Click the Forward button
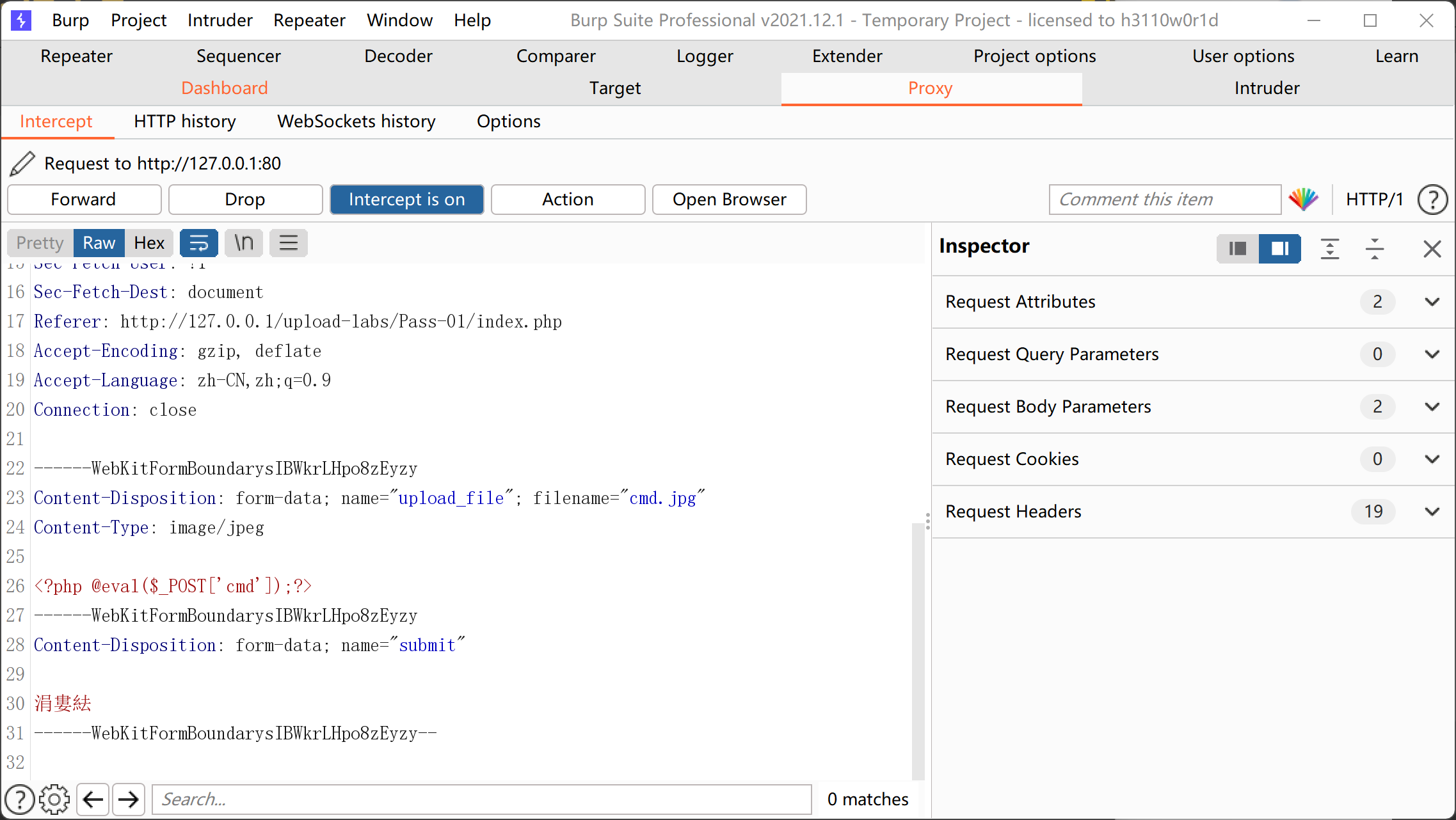 [84, 200]
